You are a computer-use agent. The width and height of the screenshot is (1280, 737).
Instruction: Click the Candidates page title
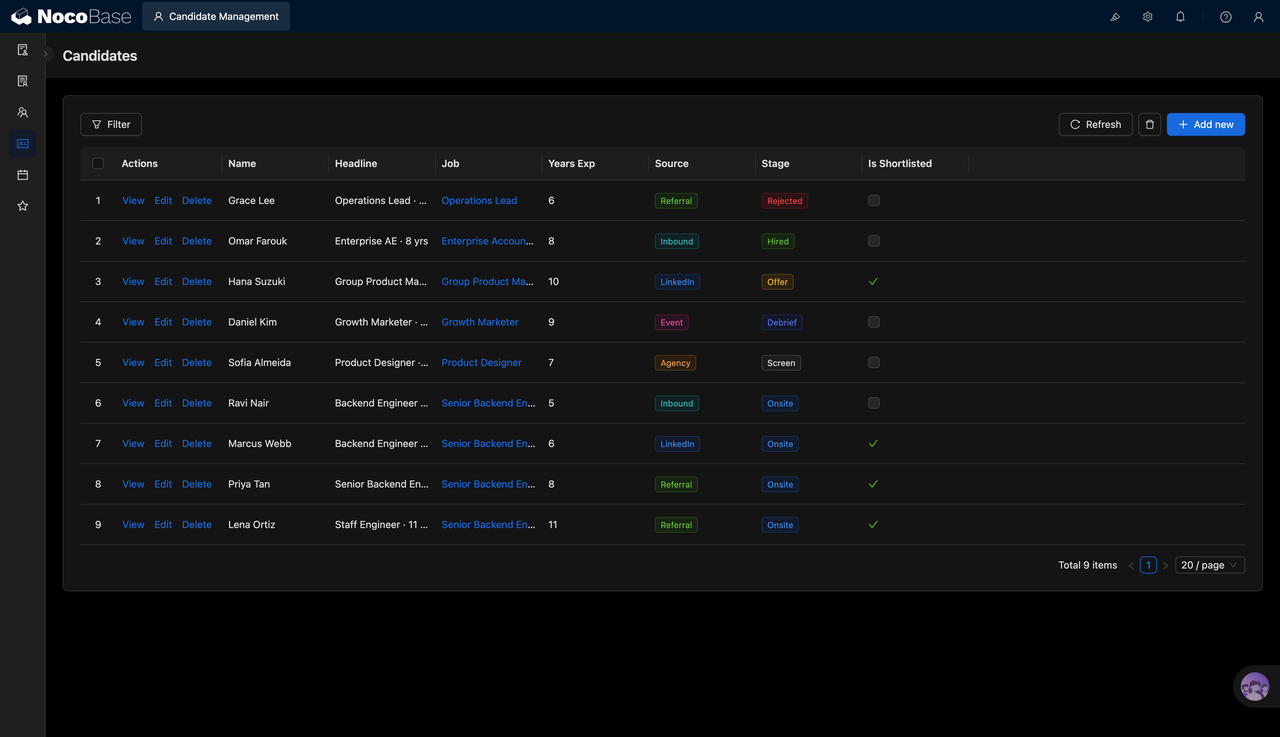[100, 56]
